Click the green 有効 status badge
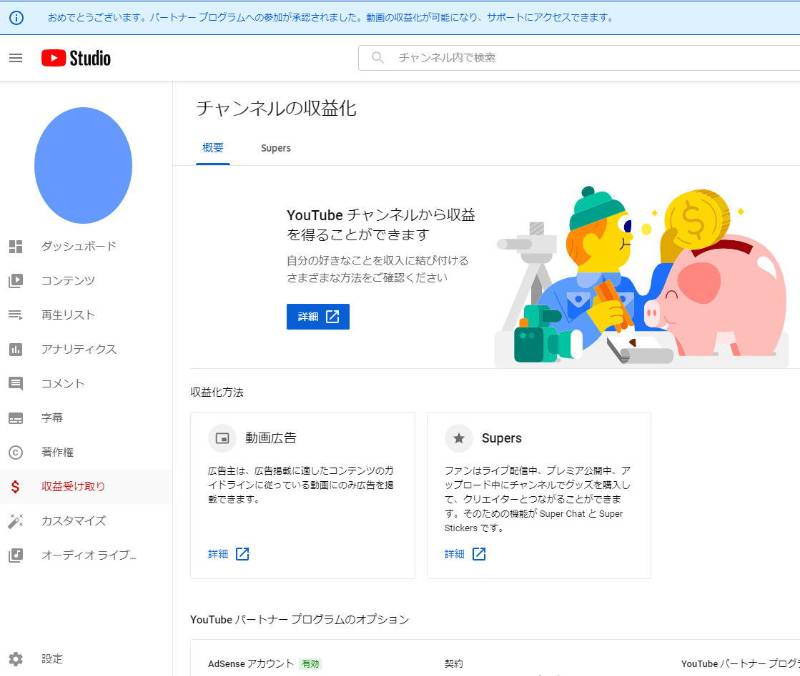This screenshot has width=800, height=676. [x=310, y=664]
